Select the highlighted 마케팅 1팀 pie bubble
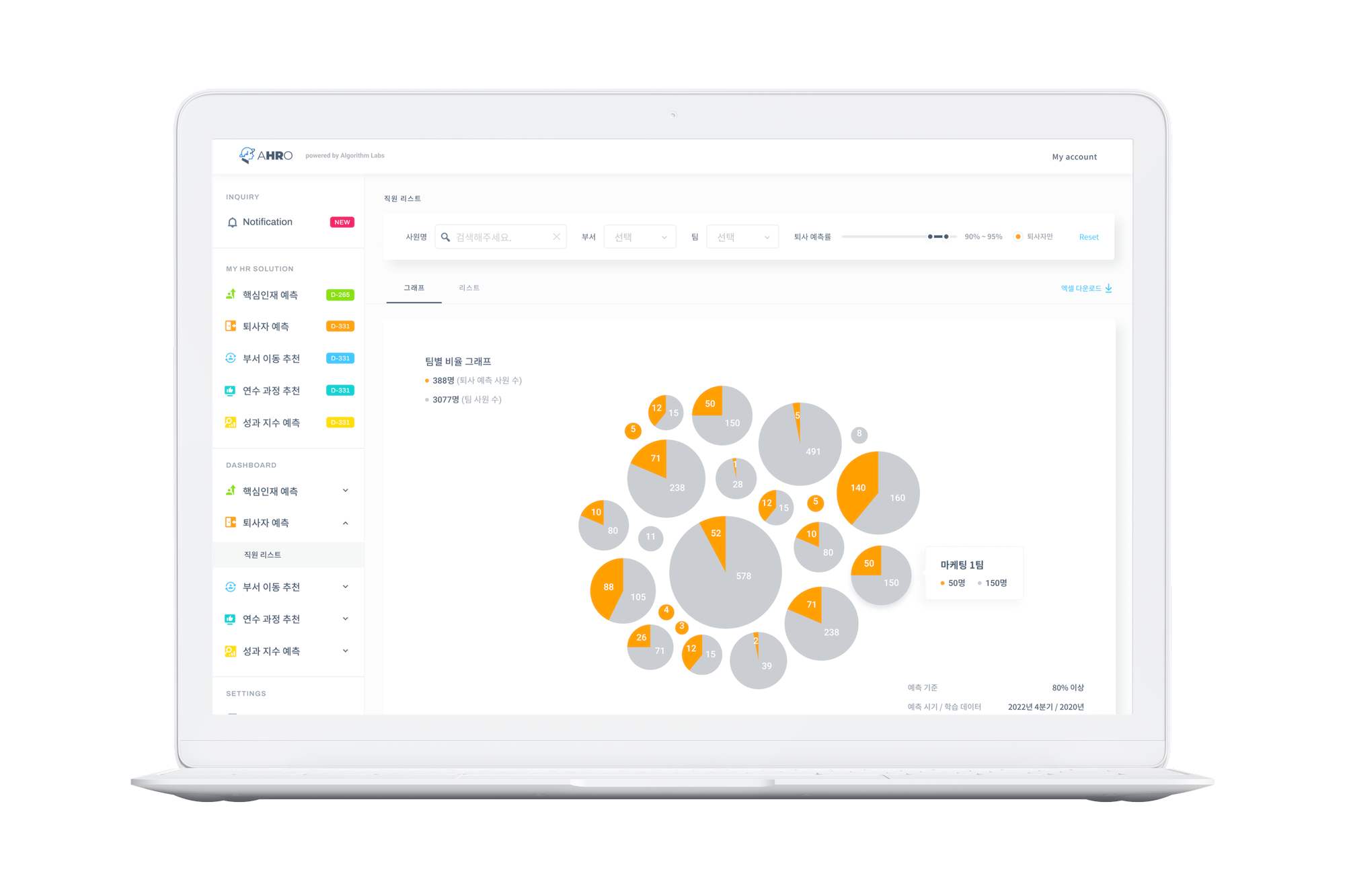The width and height of the screenshot is (1345, 896). pyautogui.click(x=881, y=575)
